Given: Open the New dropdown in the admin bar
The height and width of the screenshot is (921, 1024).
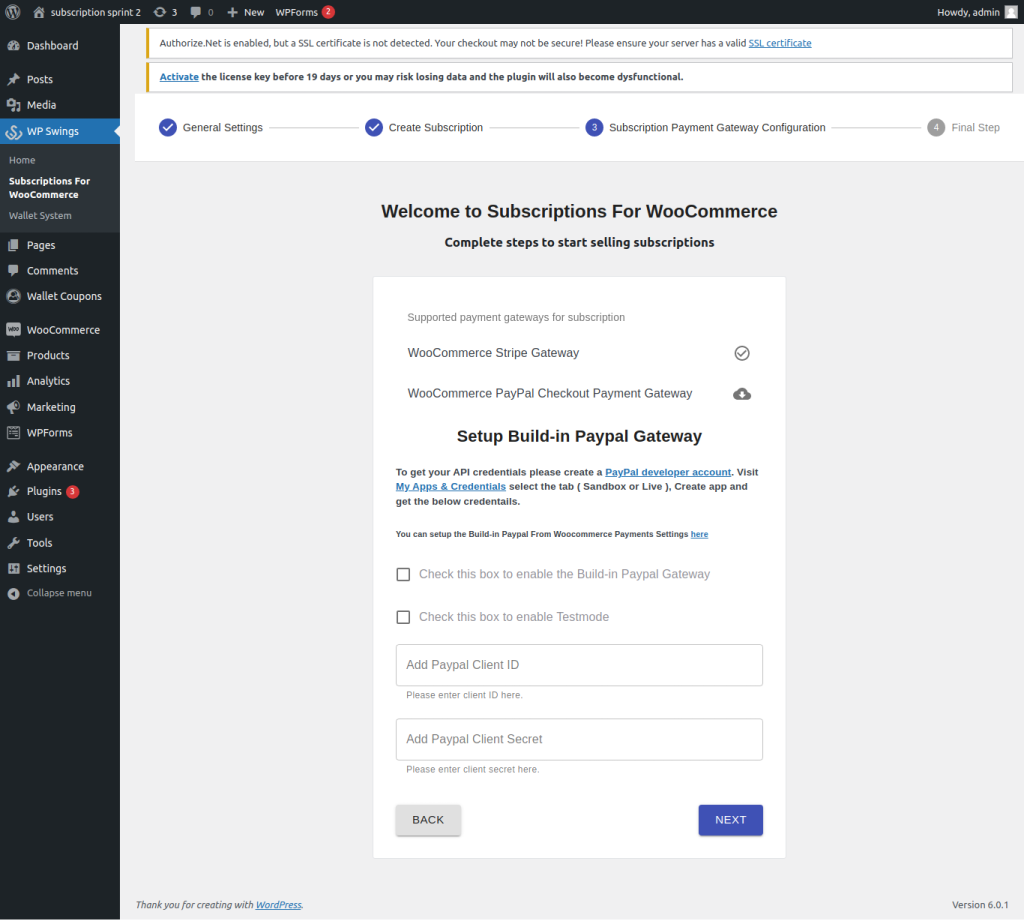Looking at the screenshot, I should 243,12.
